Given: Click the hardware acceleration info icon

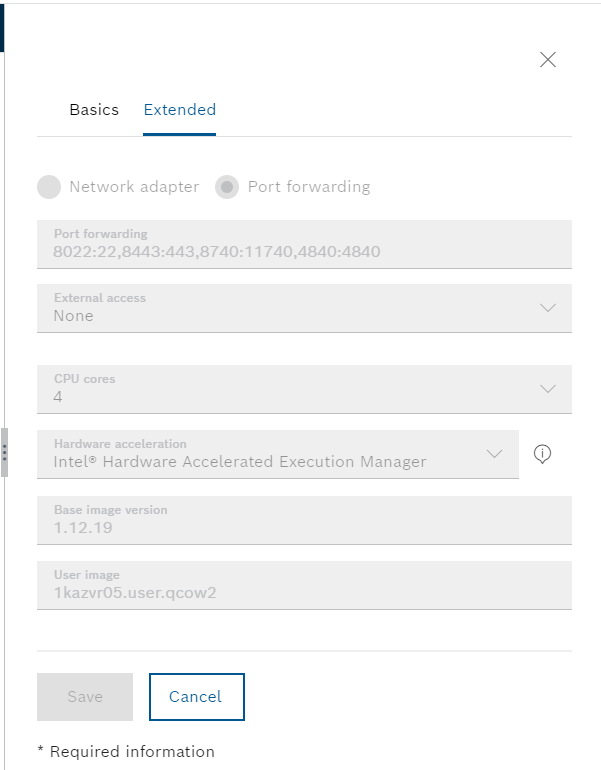Looking at the screenshot, I should [542, 454].
